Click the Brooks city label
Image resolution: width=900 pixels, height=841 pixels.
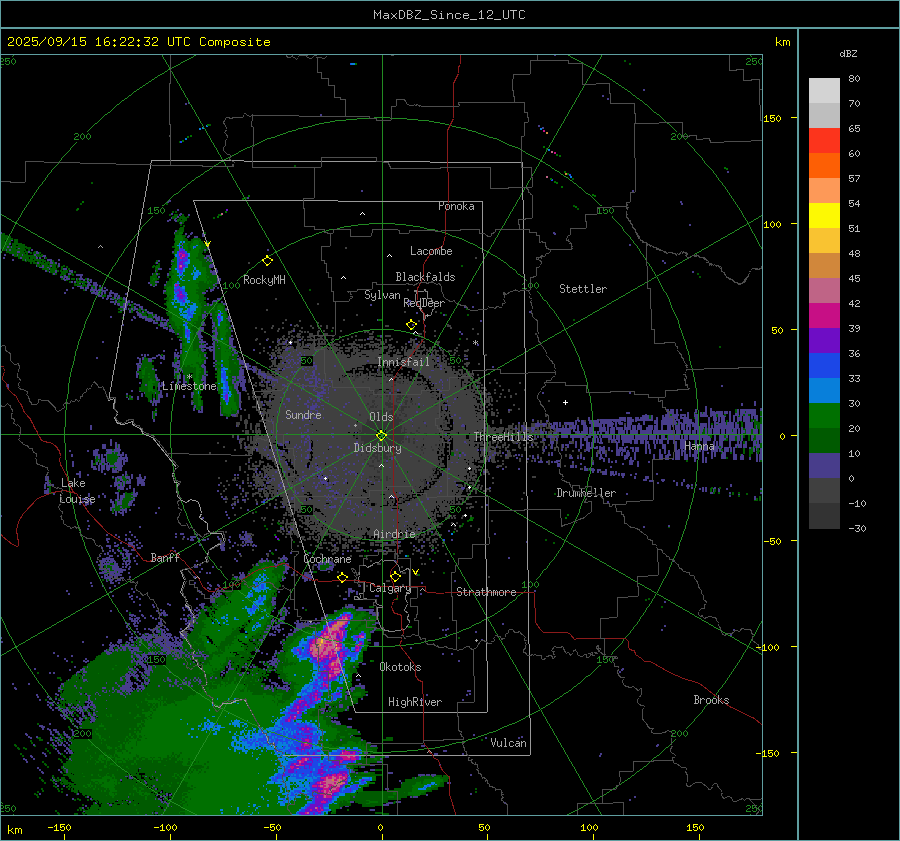[x=711, y=700]
